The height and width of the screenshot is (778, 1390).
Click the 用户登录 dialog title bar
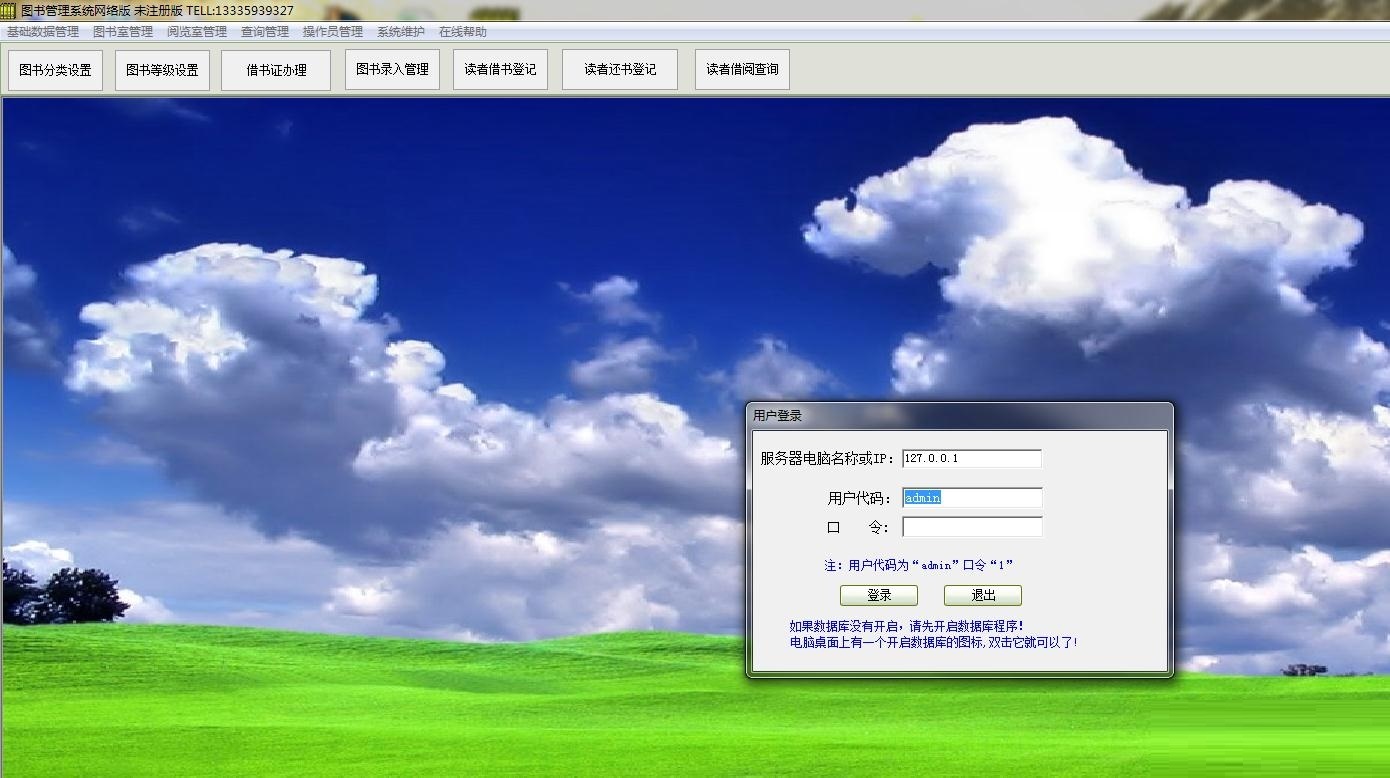click(x=959, y=416)
